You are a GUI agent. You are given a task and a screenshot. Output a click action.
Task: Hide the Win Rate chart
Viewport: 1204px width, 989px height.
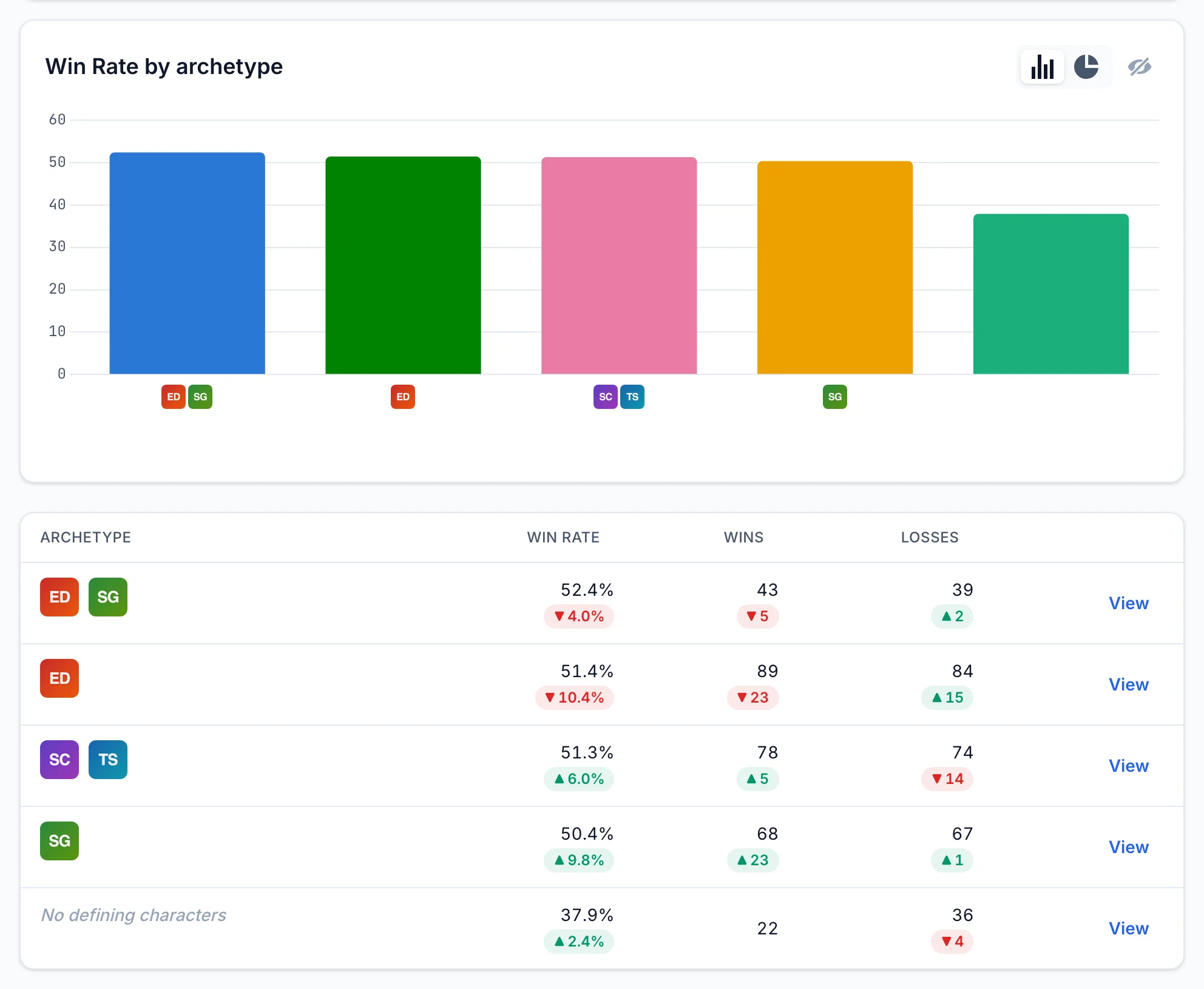click(x=1140, y=67)
